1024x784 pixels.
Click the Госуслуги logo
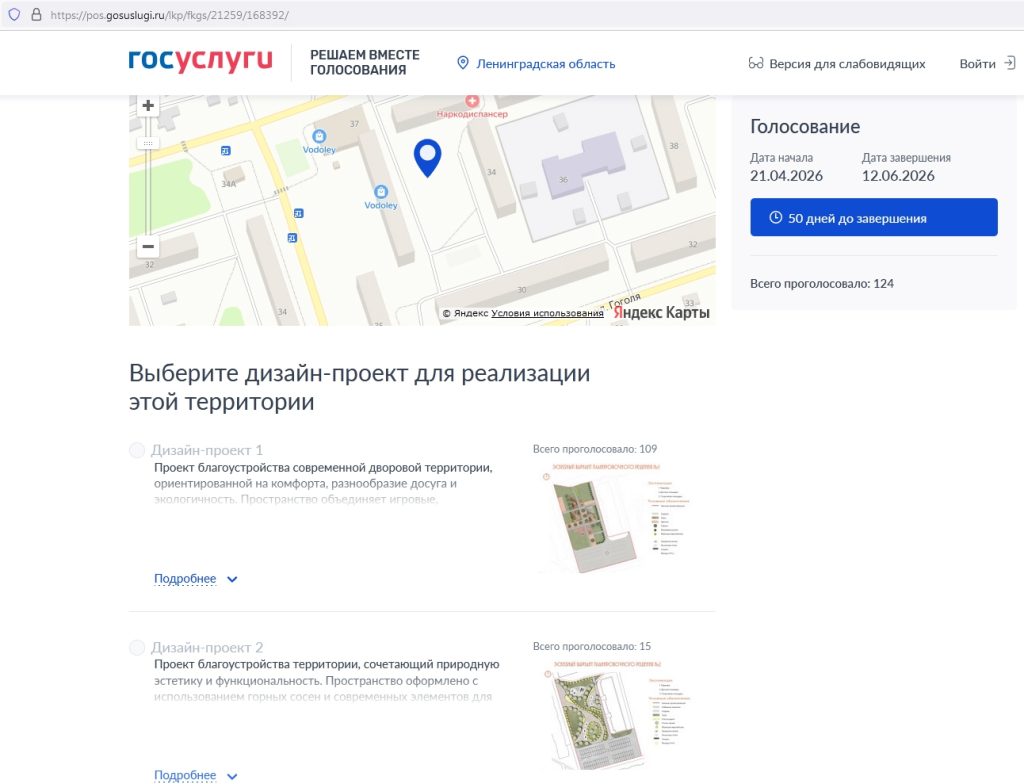coord(200,62)
